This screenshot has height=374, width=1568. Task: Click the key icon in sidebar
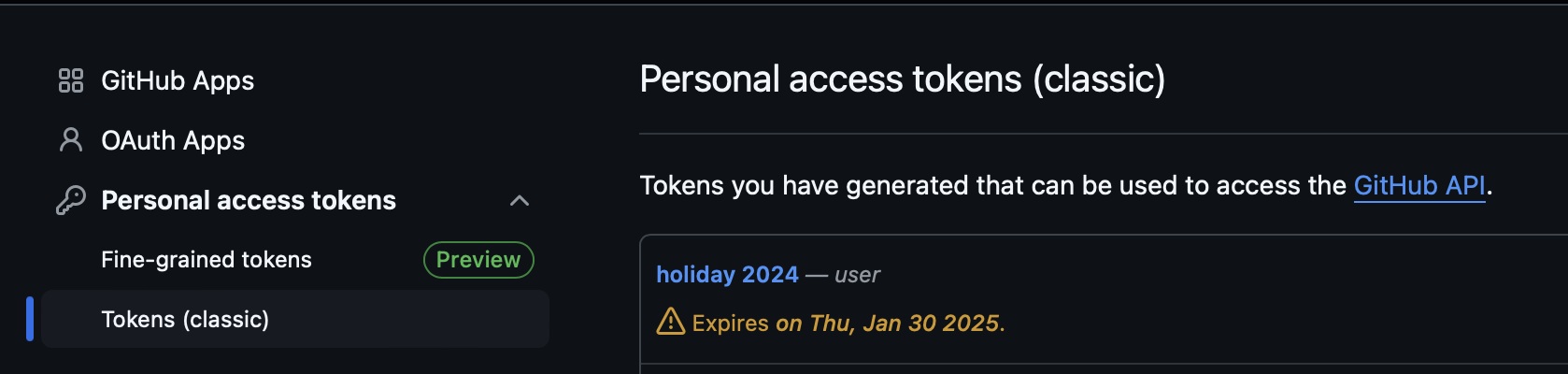71,200
